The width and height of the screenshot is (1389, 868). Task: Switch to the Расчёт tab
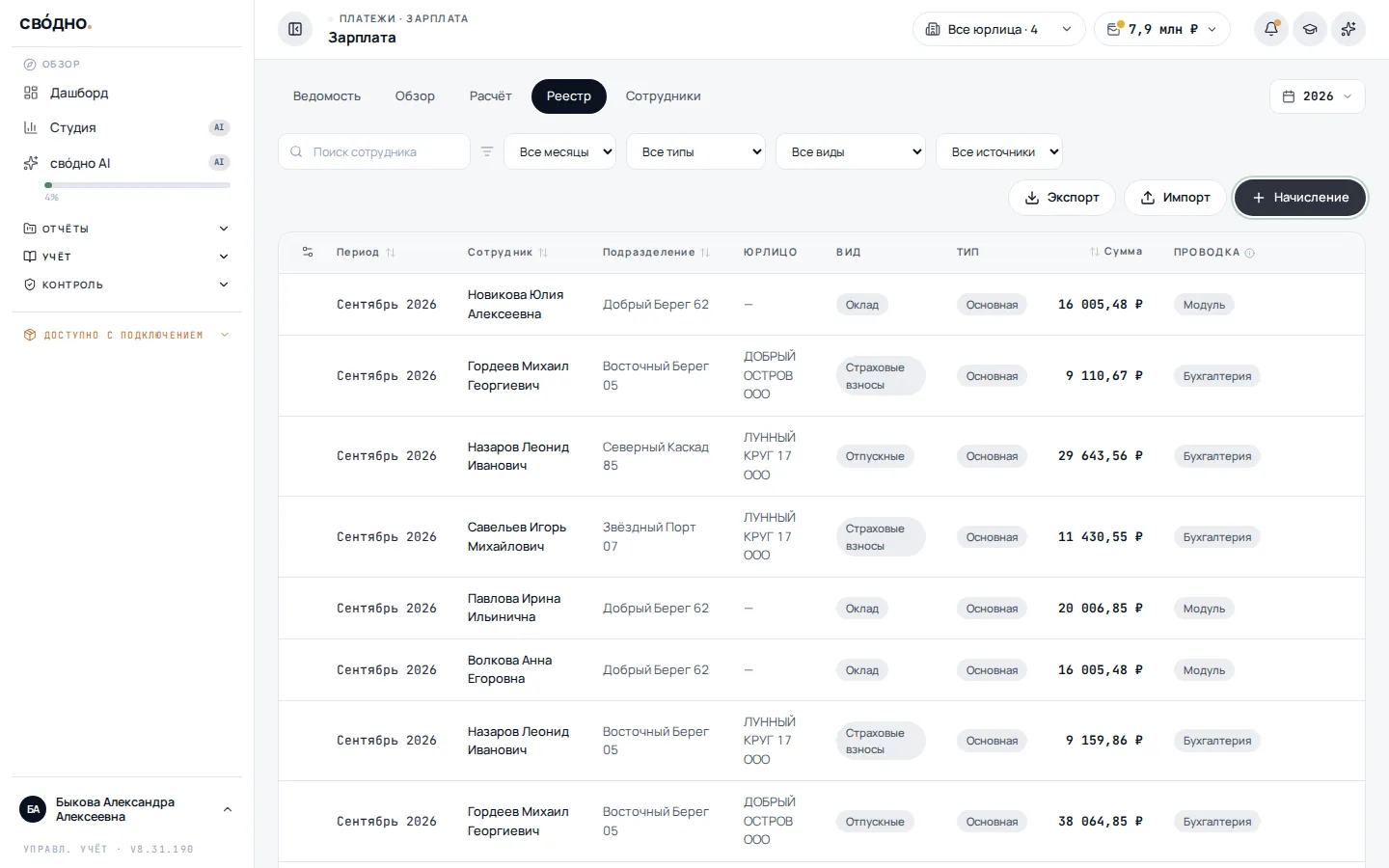point(491,96)
